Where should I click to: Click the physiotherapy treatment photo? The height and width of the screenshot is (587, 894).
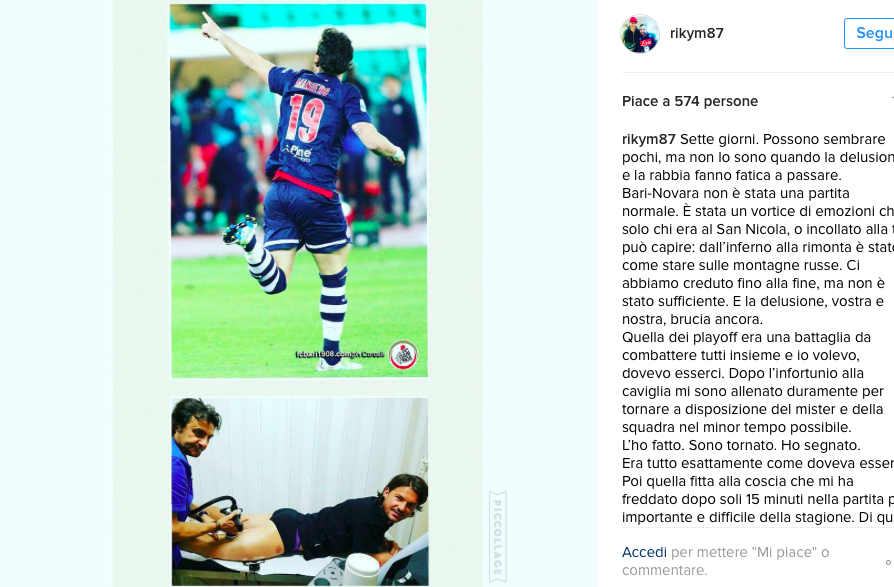300,491
